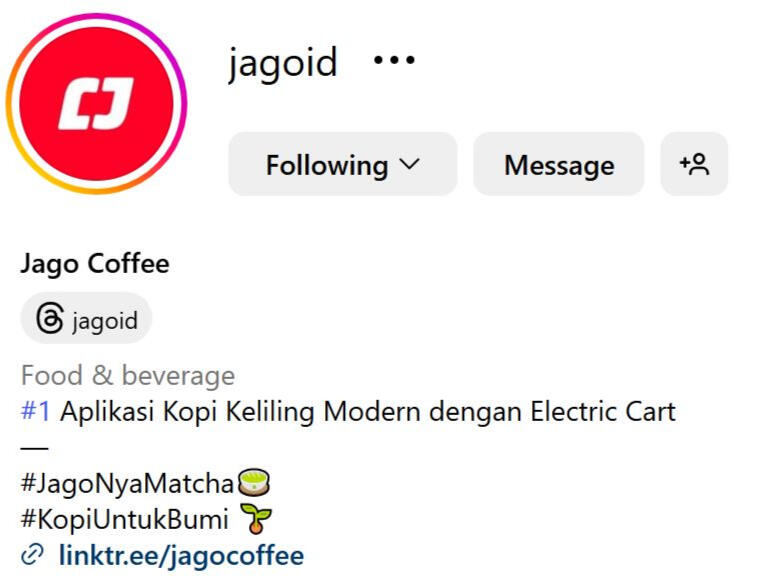Click the #JagoNyaMatcha hashtag text
The height and width of the screenshot is (585, 767).
click(128, 483)
